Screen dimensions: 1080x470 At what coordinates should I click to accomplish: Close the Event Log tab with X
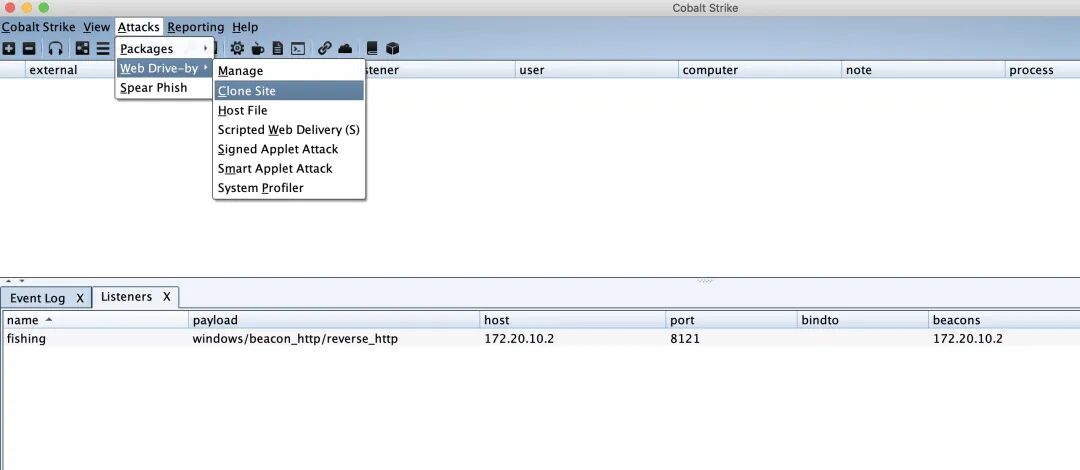[80, 298]
